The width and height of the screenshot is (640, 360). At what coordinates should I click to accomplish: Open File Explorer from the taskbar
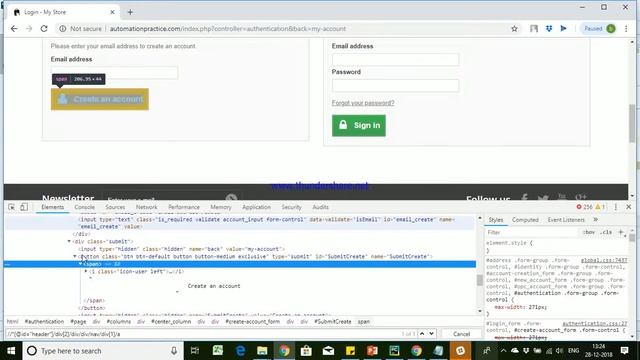coord(262,351)
